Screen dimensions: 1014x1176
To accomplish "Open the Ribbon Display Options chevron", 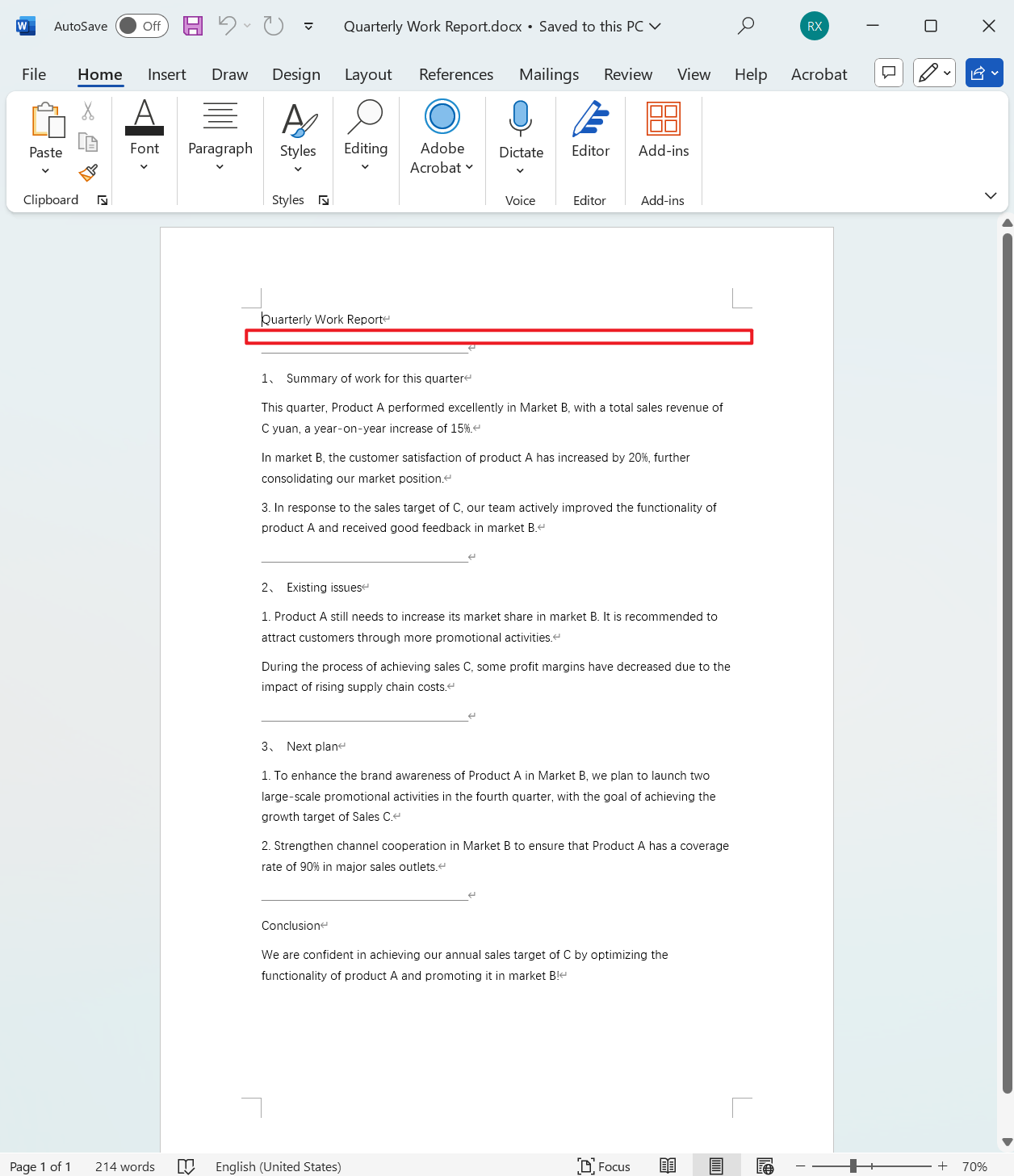I will pyautogui.click(x=991, y=195).
